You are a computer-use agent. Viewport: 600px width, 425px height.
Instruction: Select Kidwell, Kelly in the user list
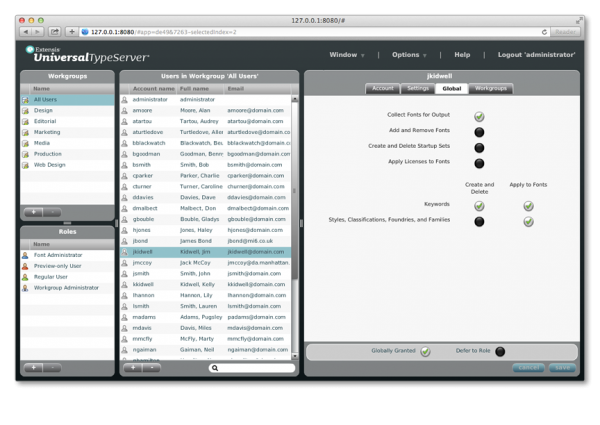click(x=197, y=285)
